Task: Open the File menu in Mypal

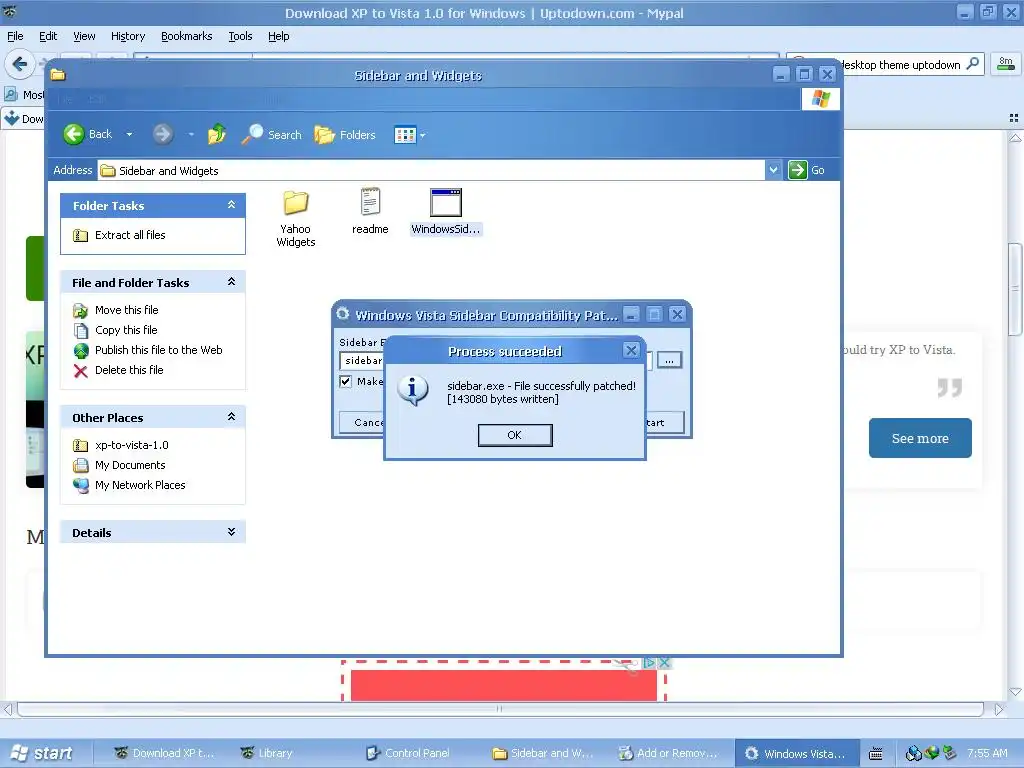Action: tap(15, 37)
